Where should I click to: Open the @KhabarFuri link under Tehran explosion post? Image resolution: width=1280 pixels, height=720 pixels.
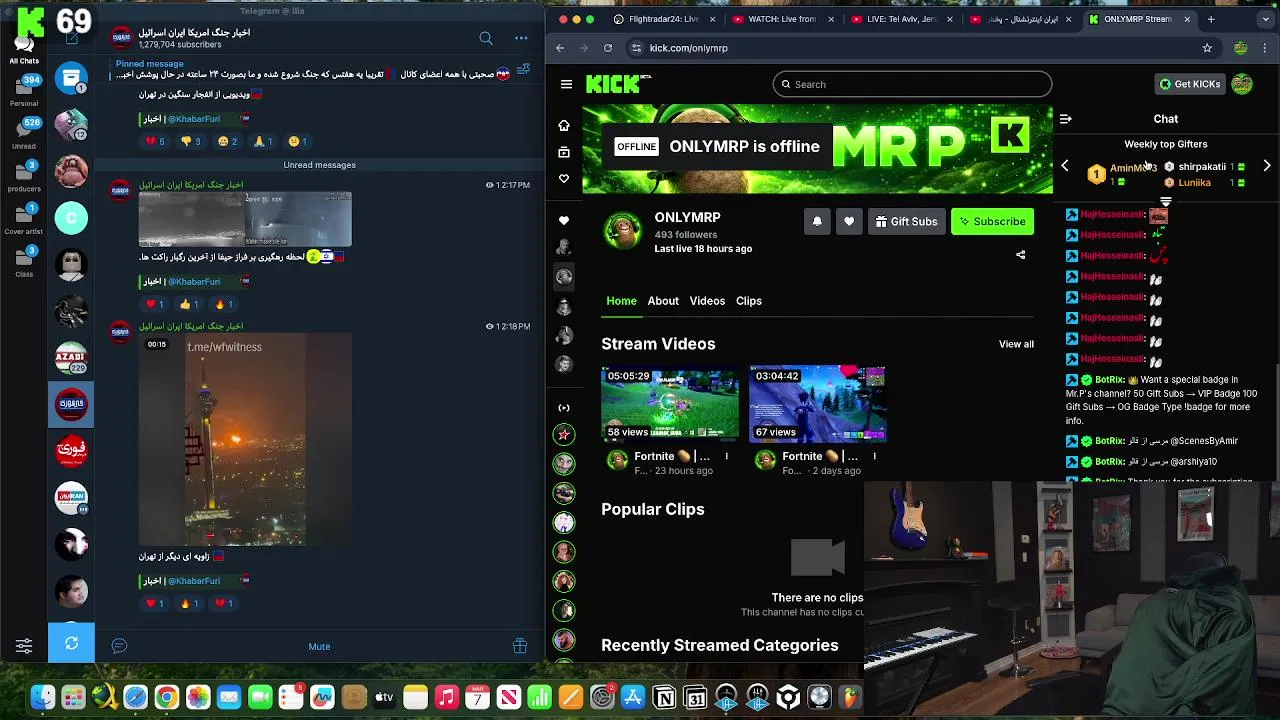coord(193,119)
